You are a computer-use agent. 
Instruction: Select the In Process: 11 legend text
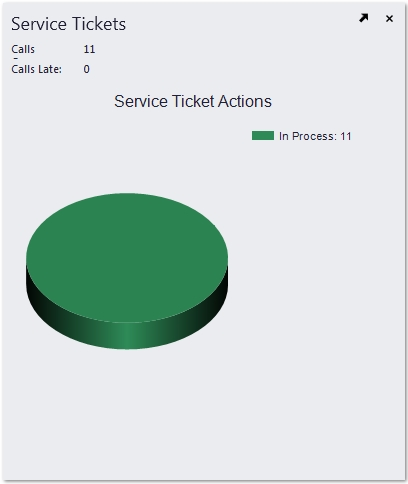[x=315, y=136]
